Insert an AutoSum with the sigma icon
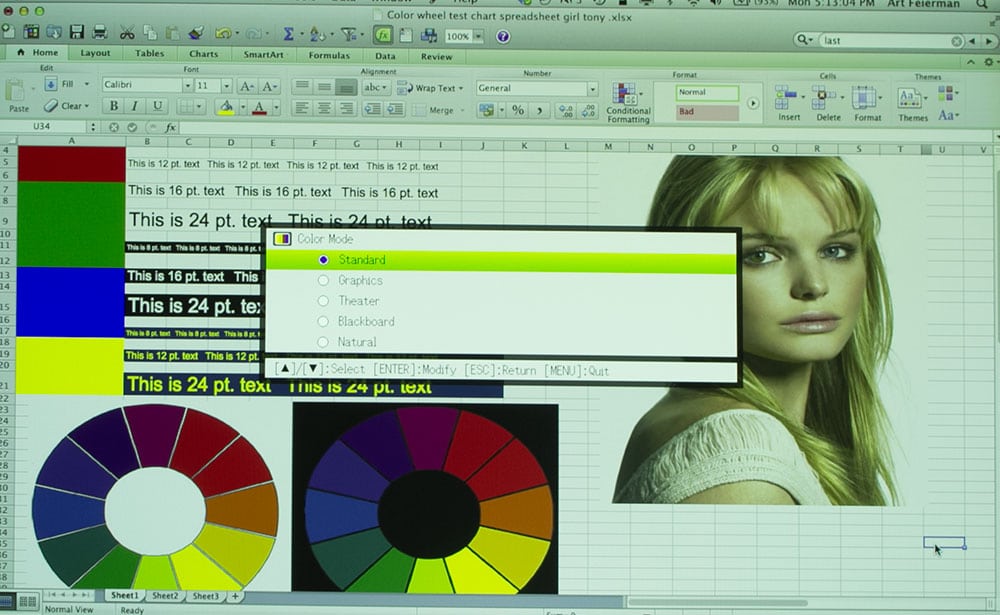 [288, 34]
